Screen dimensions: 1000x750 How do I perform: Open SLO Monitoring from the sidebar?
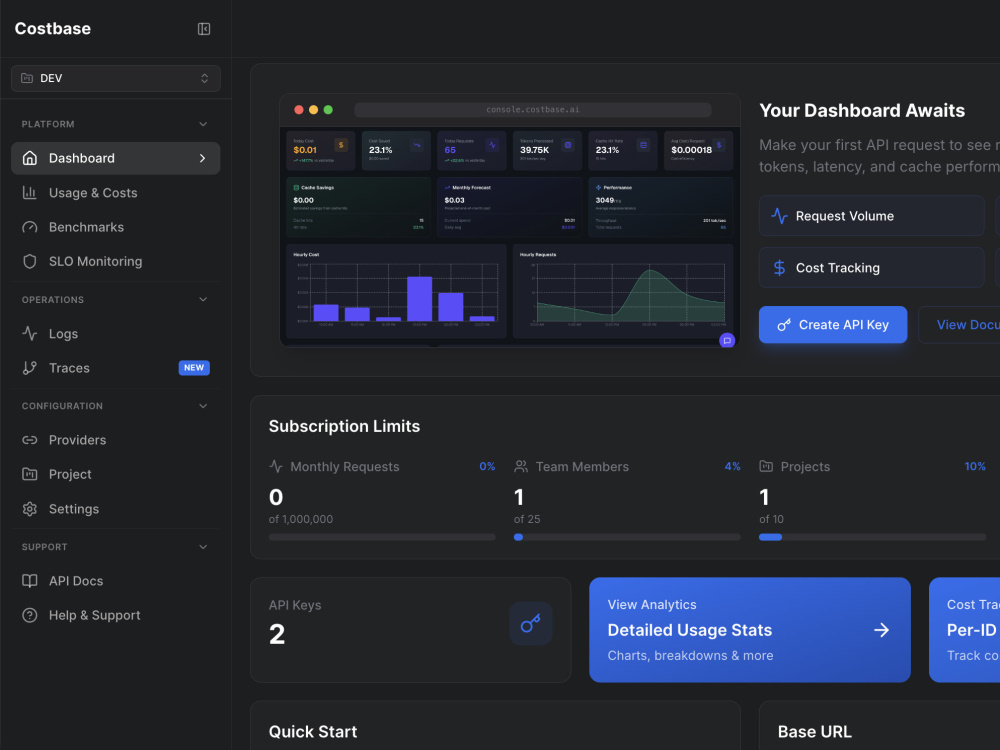[115, 261]
